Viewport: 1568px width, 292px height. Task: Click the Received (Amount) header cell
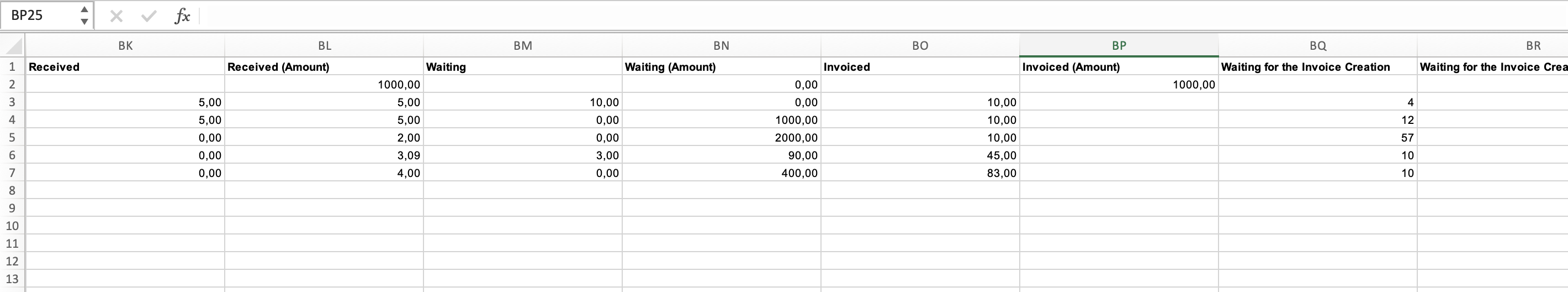tap(325, 66)
